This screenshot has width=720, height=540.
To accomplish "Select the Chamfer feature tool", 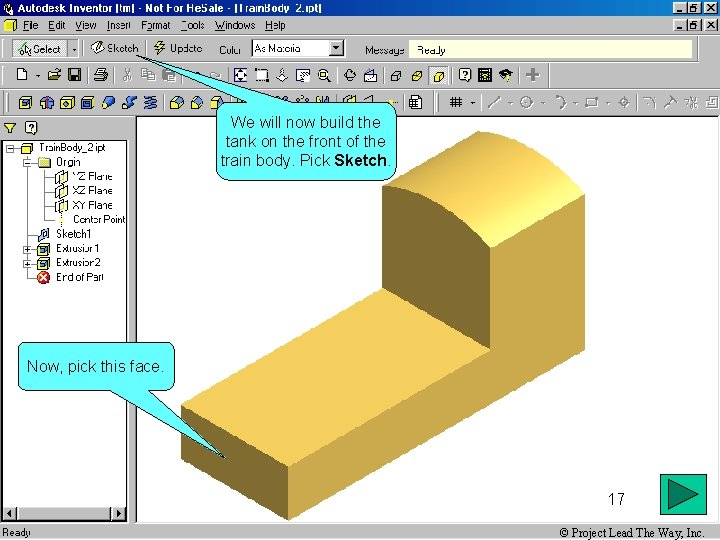I will point(197,102).
